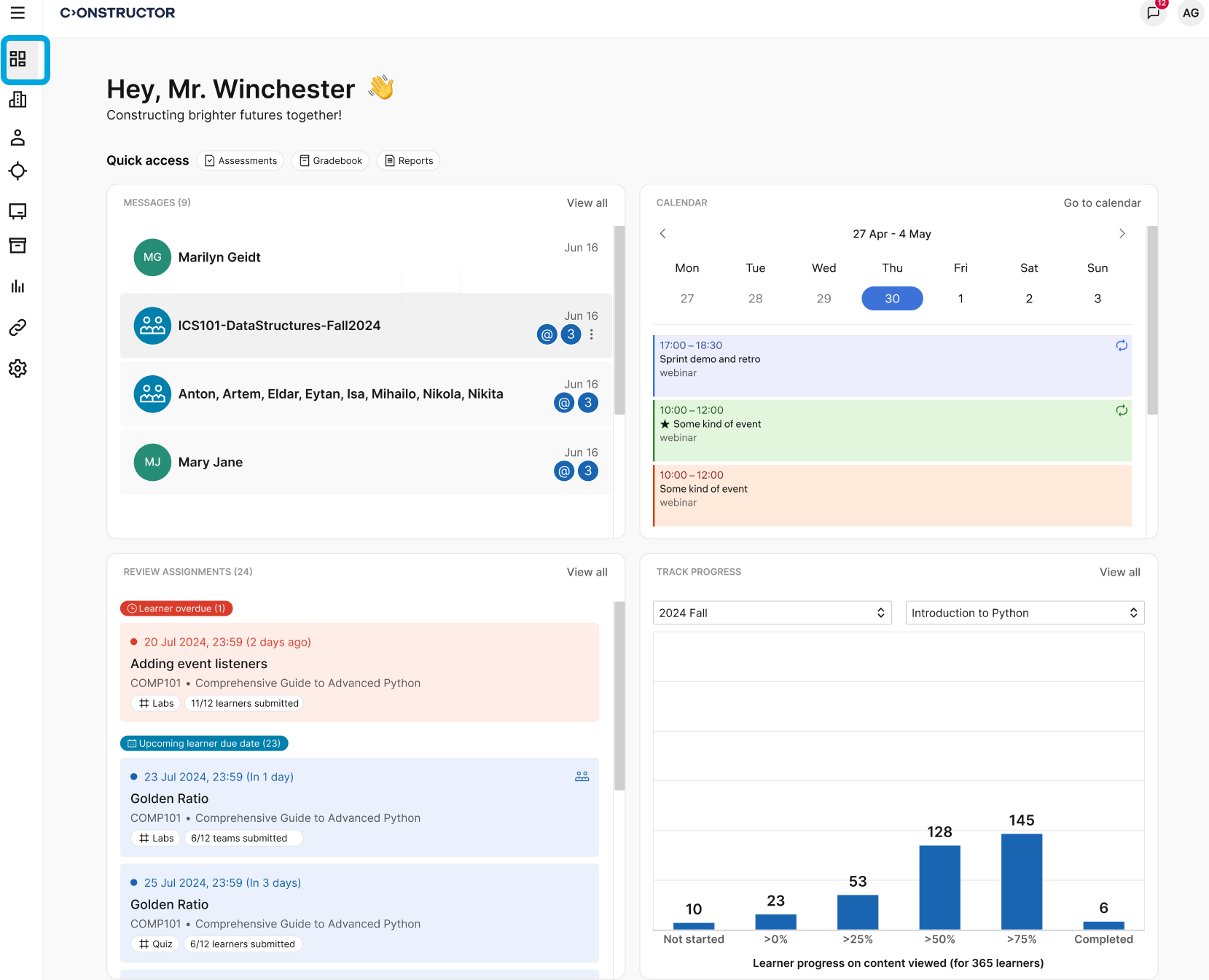Click View all in Messages panel
Image resolution: width=1209 pixels, height=980 pixels.
click(x=587, y=203)
